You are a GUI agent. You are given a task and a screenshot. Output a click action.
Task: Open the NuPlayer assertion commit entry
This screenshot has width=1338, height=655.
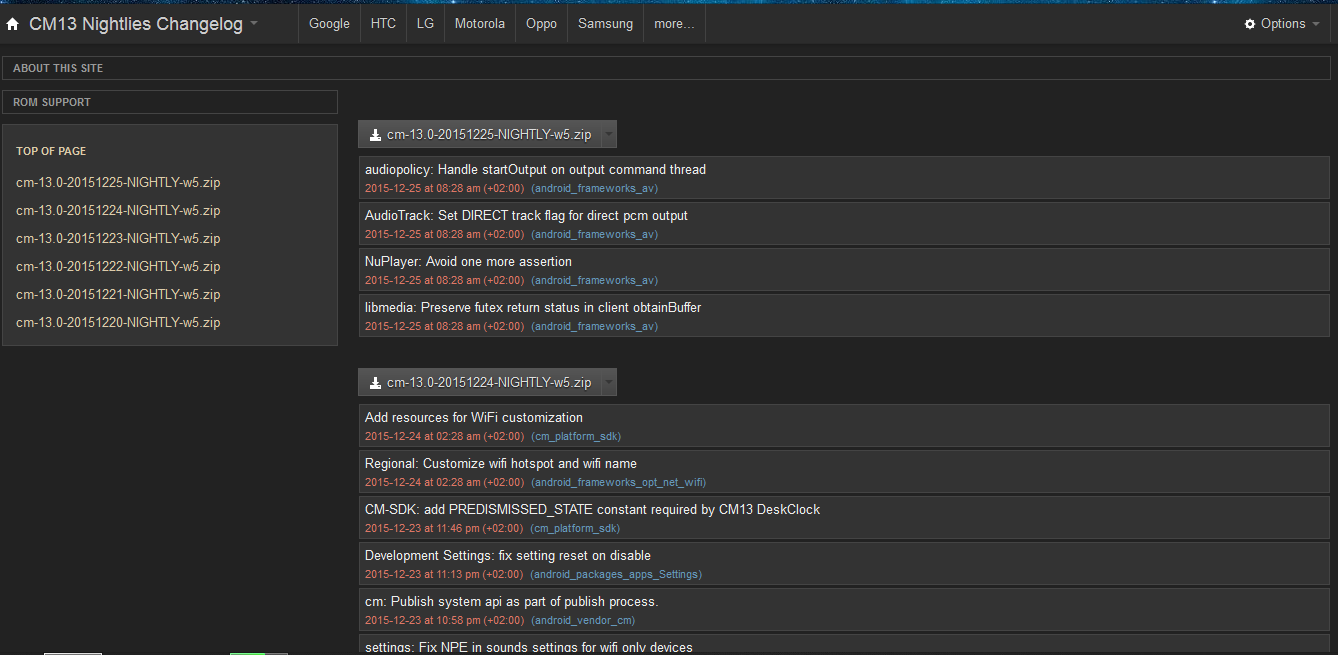[468, 261]
